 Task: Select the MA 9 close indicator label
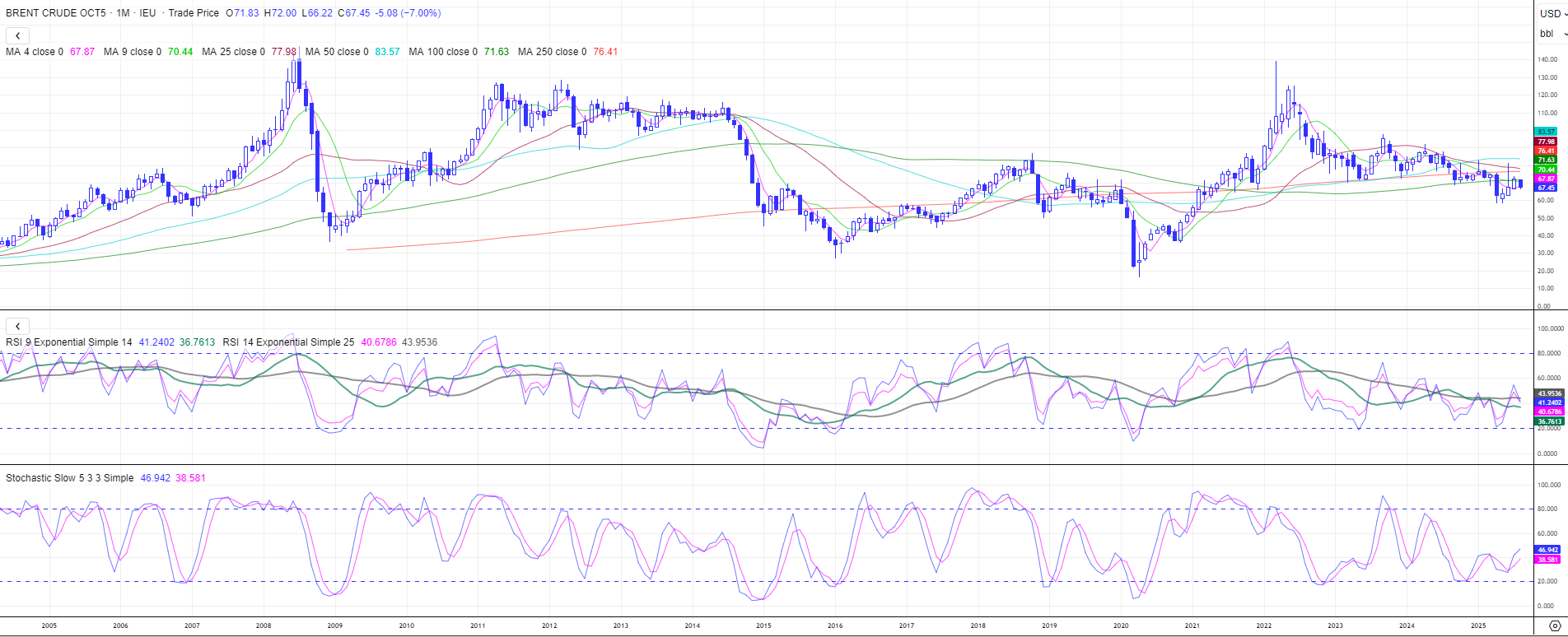coord(133,52)
